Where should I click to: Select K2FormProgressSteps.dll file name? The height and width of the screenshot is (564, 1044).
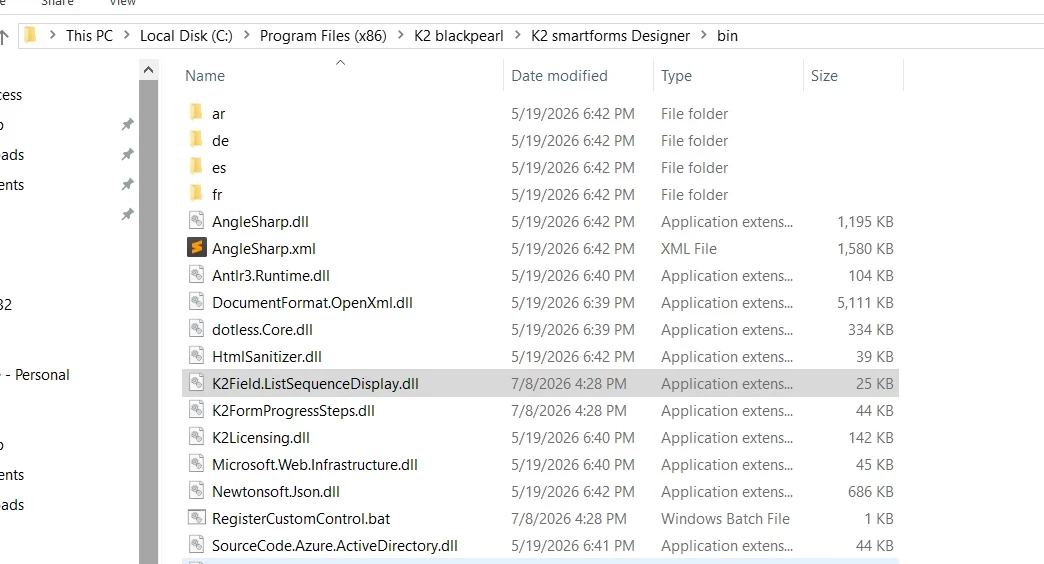pos(294,411)
